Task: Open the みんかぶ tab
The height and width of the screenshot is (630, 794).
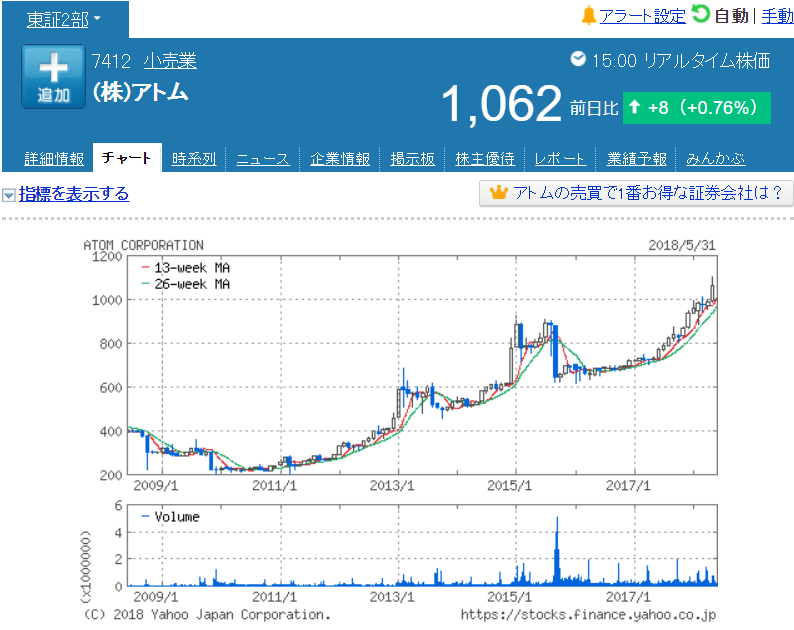Action: [716, 159]
